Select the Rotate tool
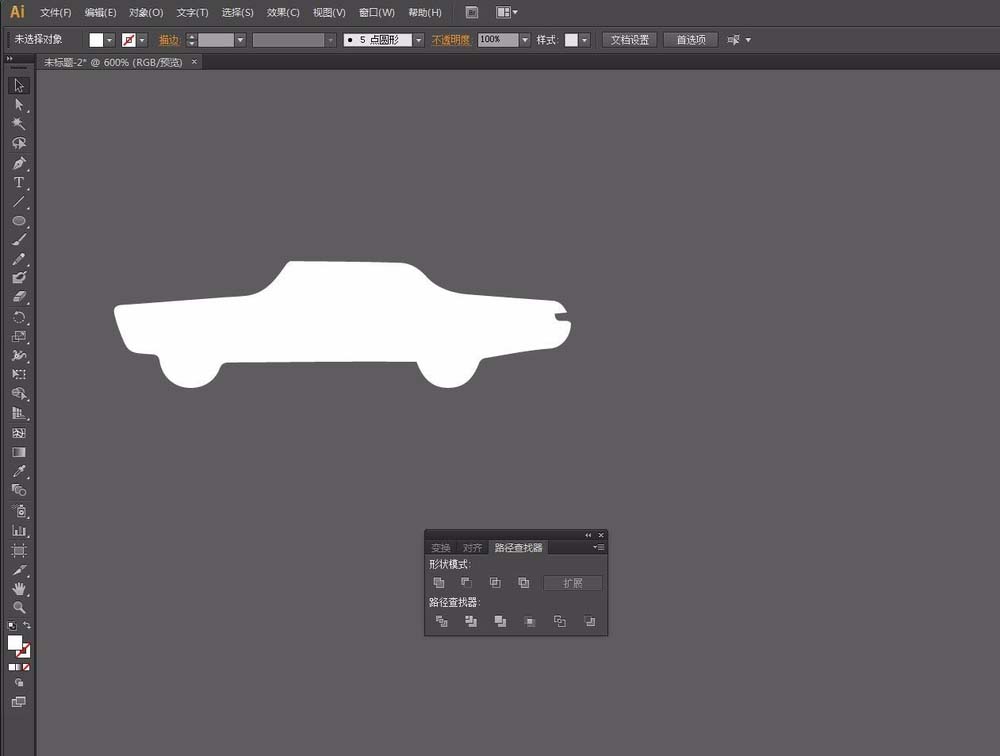 (18, 317)
